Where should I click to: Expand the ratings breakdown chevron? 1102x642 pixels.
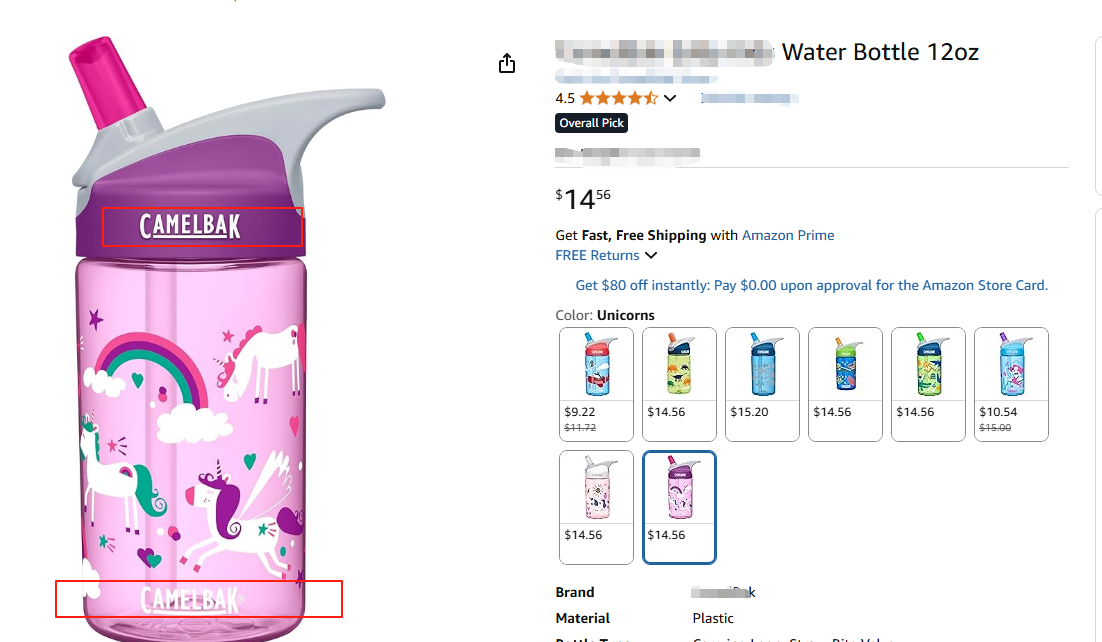(x=670, y=98)
